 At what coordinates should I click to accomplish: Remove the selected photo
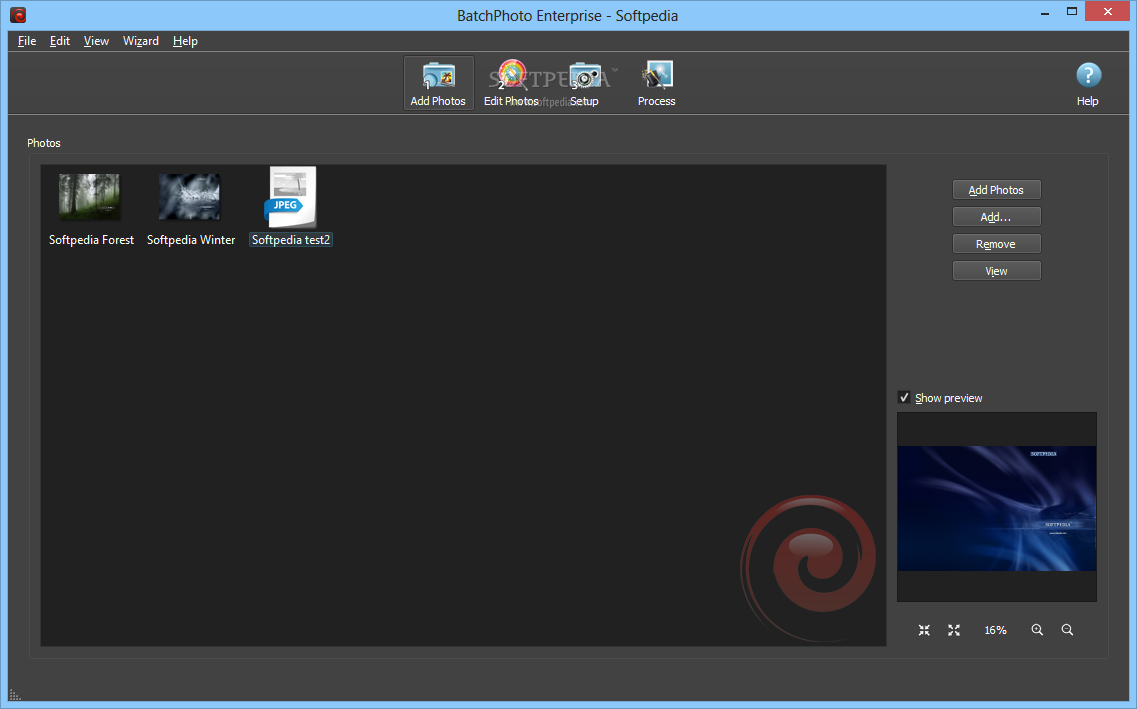click(x=996, y=244)
